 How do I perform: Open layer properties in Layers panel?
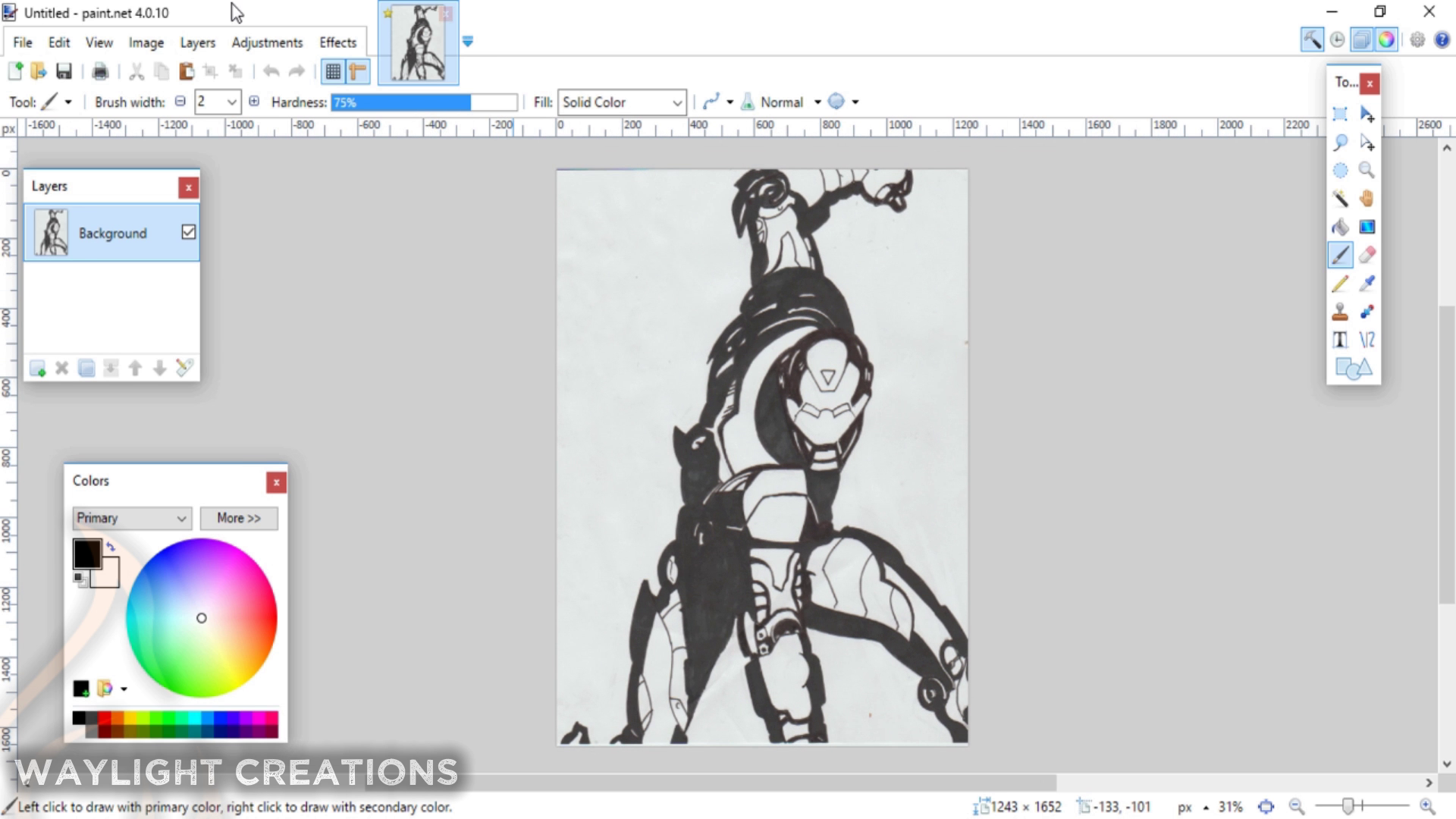click(184, 369)
